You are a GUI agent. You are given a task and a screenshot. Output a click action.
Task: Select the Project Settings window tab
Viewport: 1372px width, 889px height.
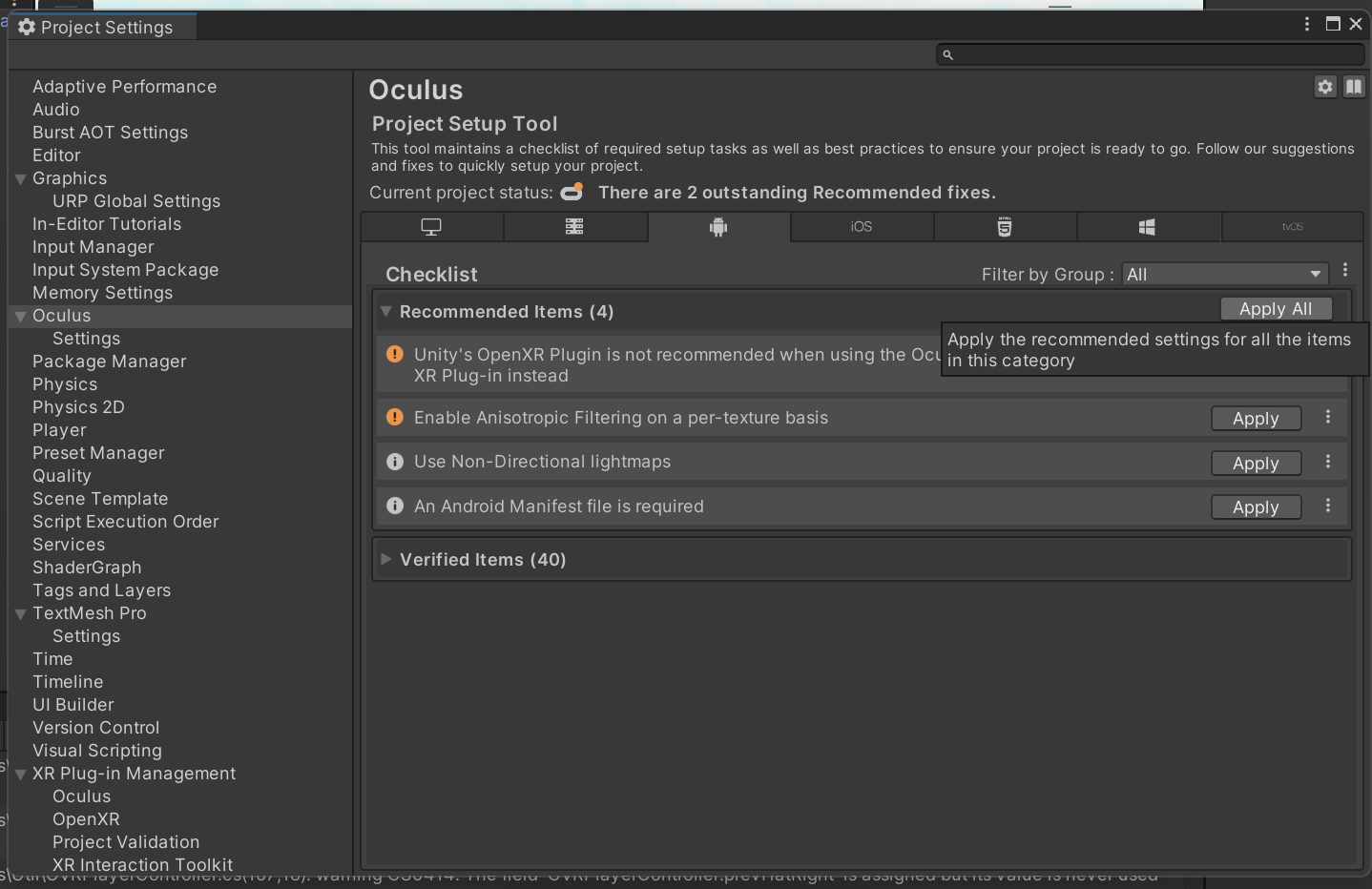pos(103,27)
